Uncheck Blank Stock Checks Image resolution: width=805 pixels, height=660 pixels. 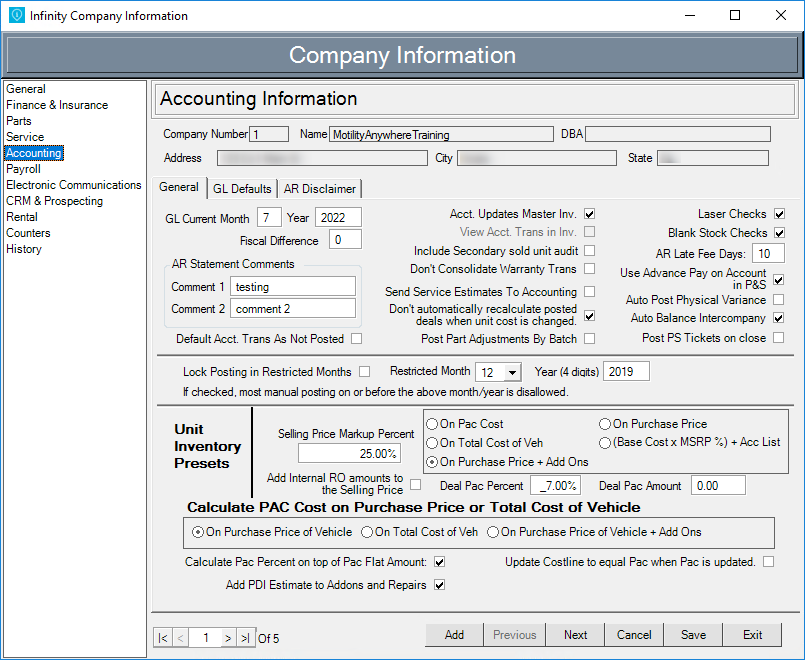[x=779, y=232]
